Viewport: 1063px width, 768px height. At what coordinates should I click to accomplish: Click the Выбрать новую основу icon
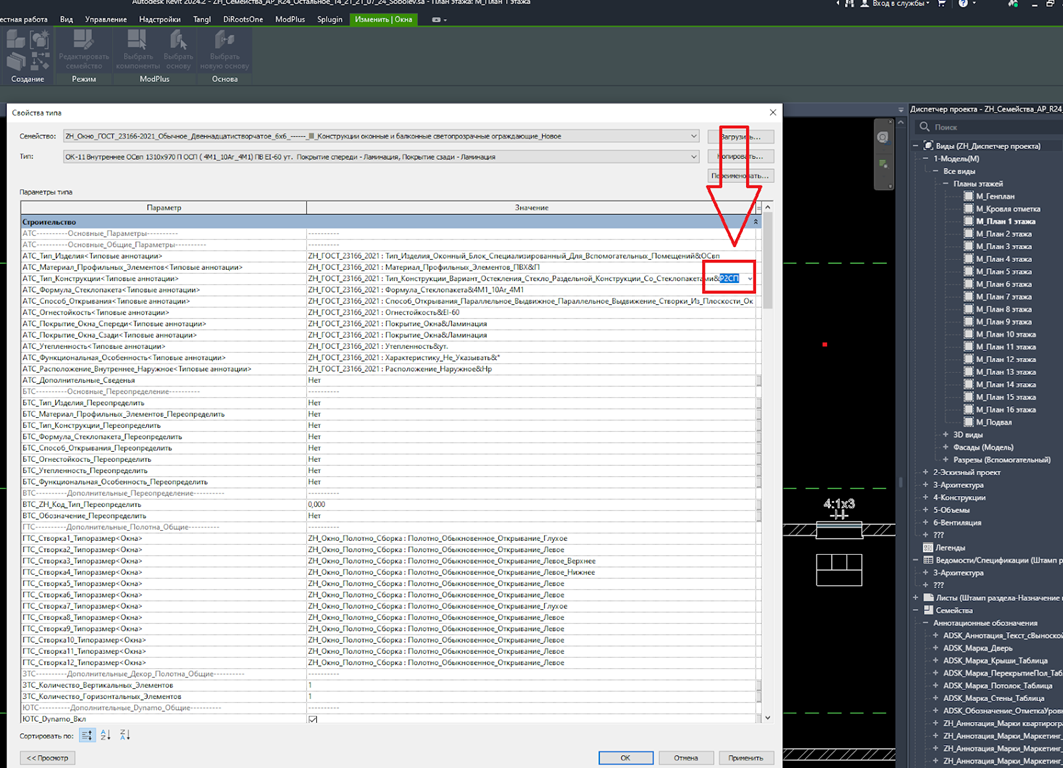tap(224, 41)
